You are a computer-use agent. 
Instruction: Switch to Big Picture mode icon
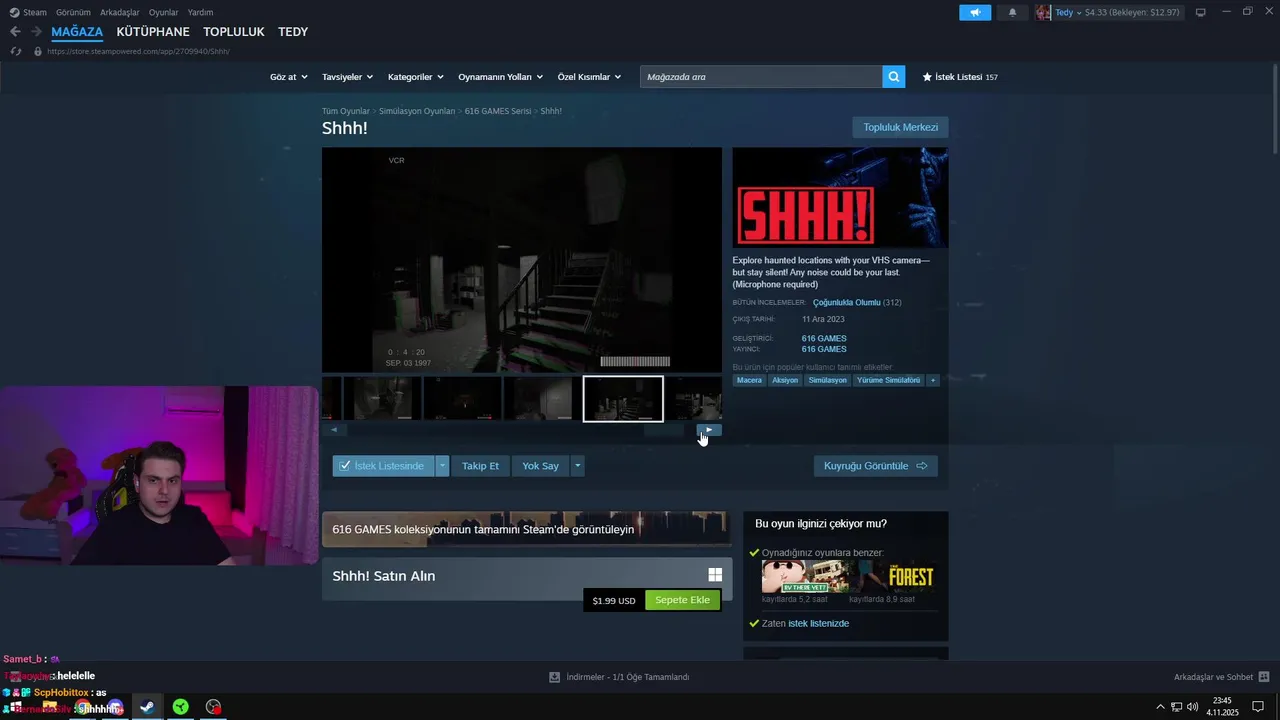tap(1201, 12)
